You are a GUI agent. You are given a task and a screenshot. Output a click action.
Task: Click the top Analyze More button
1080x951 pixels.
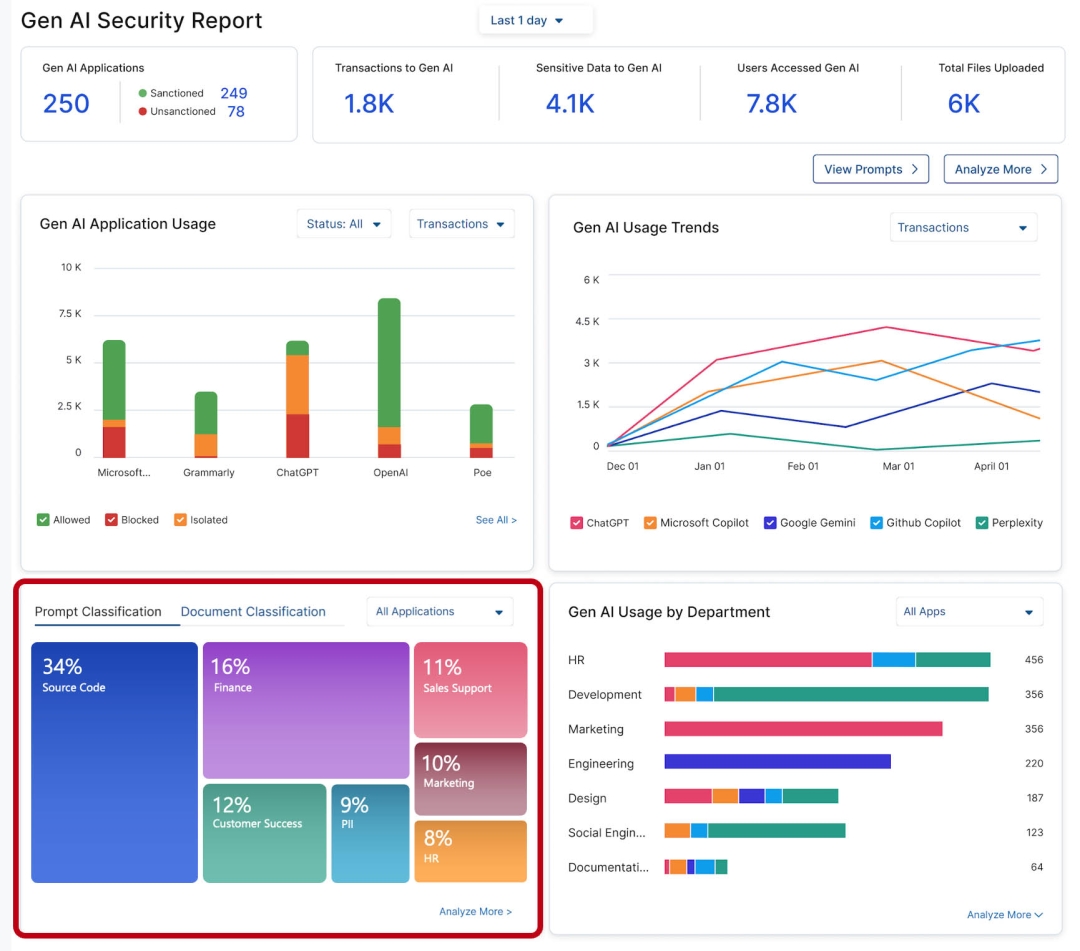point(1000,169)
